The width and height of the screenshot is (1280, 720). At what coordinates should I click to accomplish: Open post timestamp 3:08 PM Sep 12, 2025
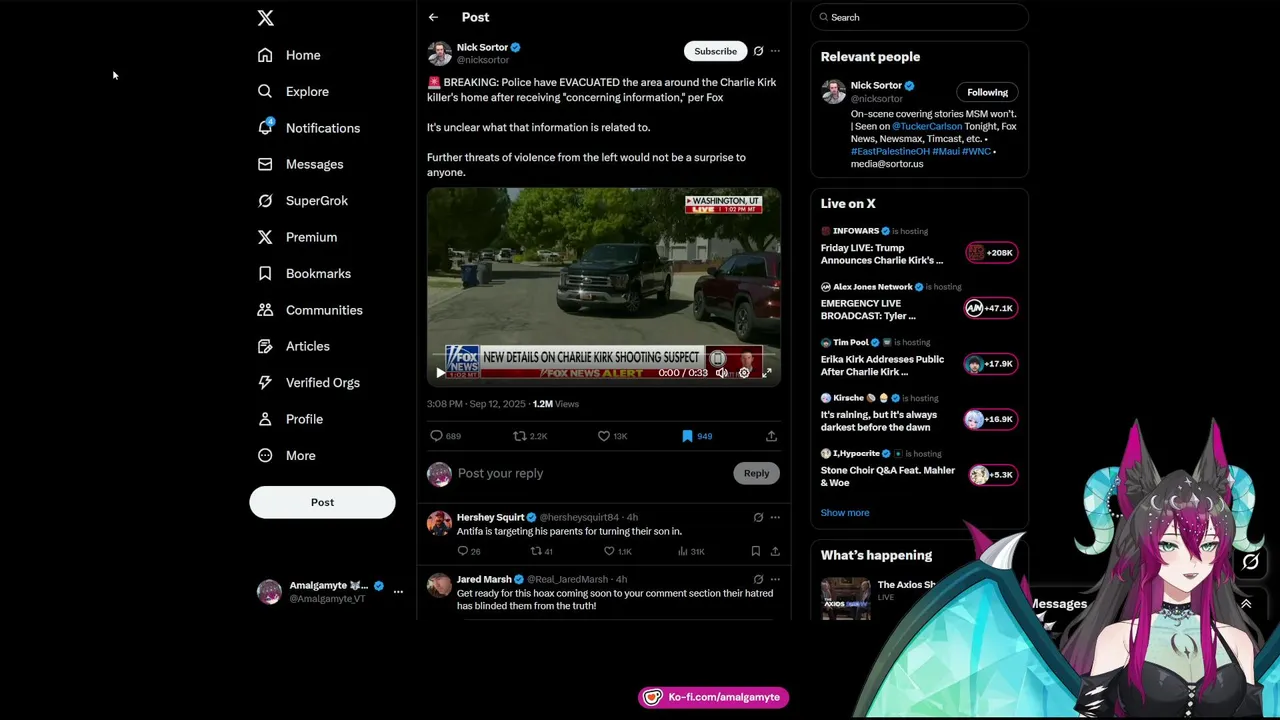tap(476, 404)
